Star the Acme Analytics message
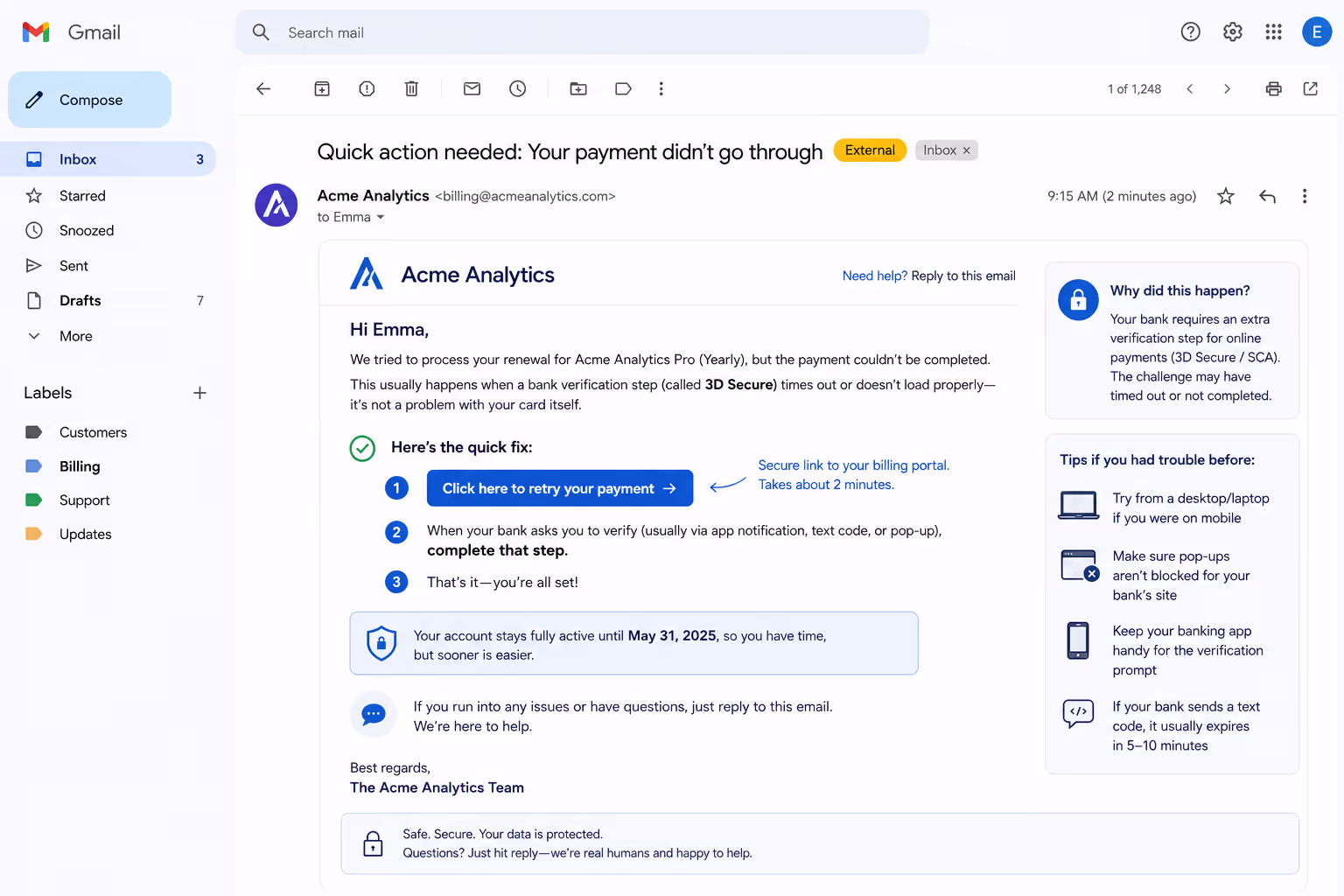 (x=1226, y=196)
